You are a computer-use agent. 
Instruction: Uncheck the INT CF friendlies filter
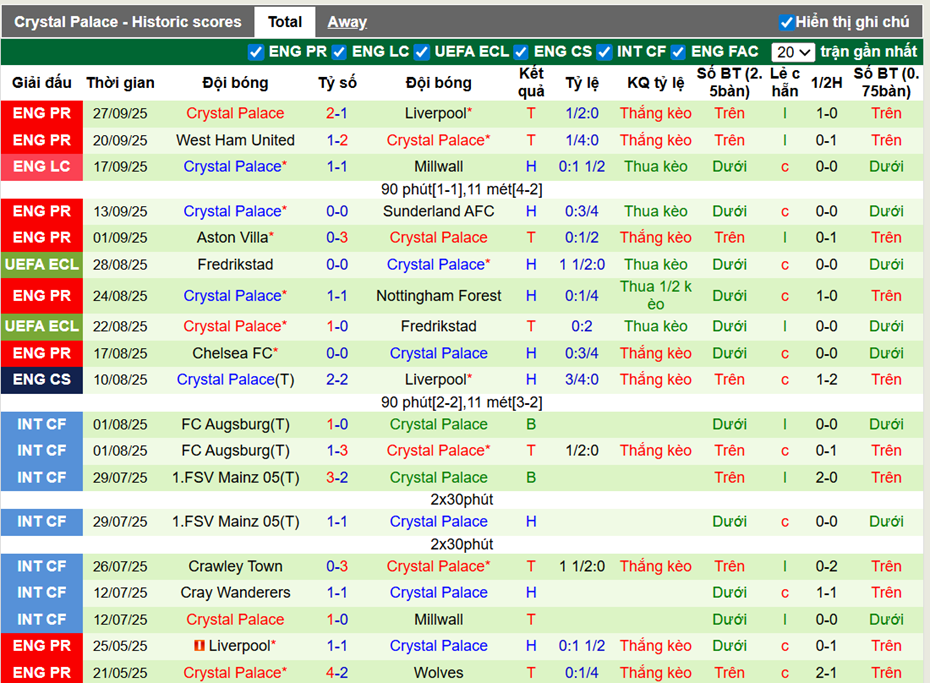(x=604, y=52)
